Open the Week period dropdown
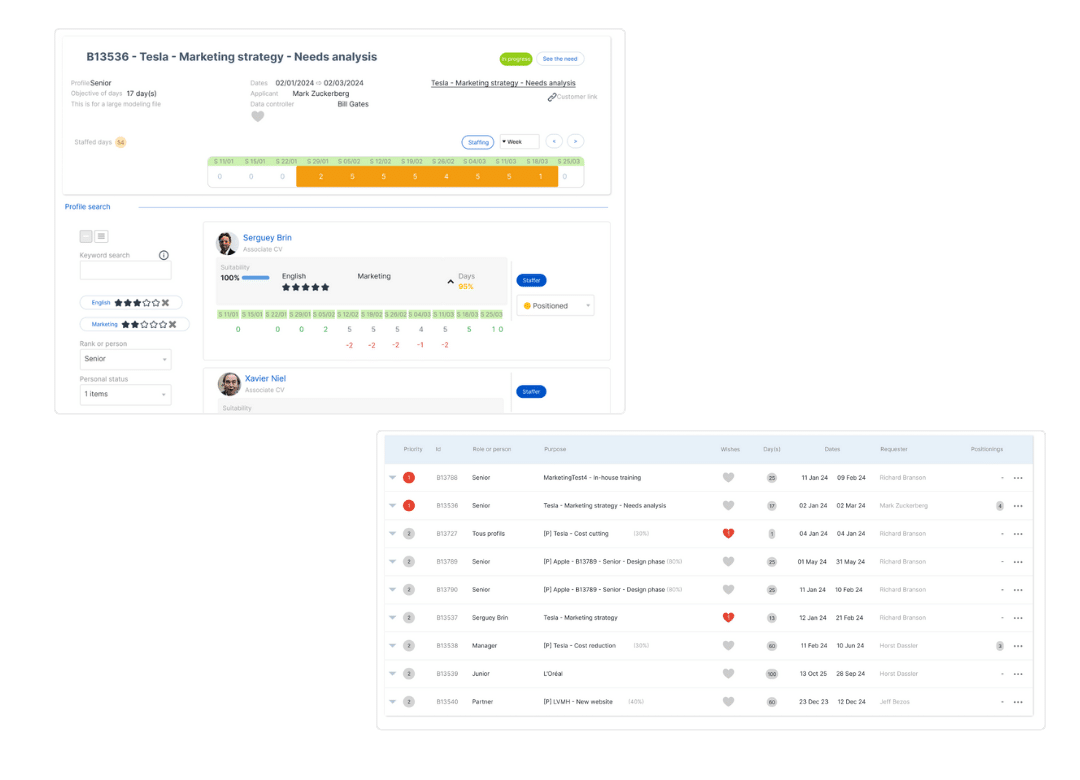This screenshot has height=780, width=1080. pos(519,142)
